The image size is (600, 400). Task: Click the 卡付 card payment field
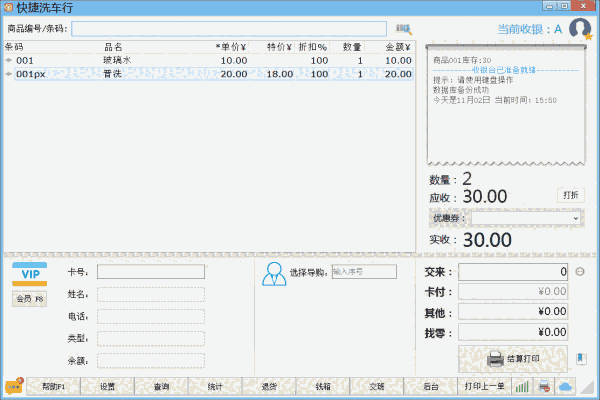pyautogui.click(x=513, y=292)
